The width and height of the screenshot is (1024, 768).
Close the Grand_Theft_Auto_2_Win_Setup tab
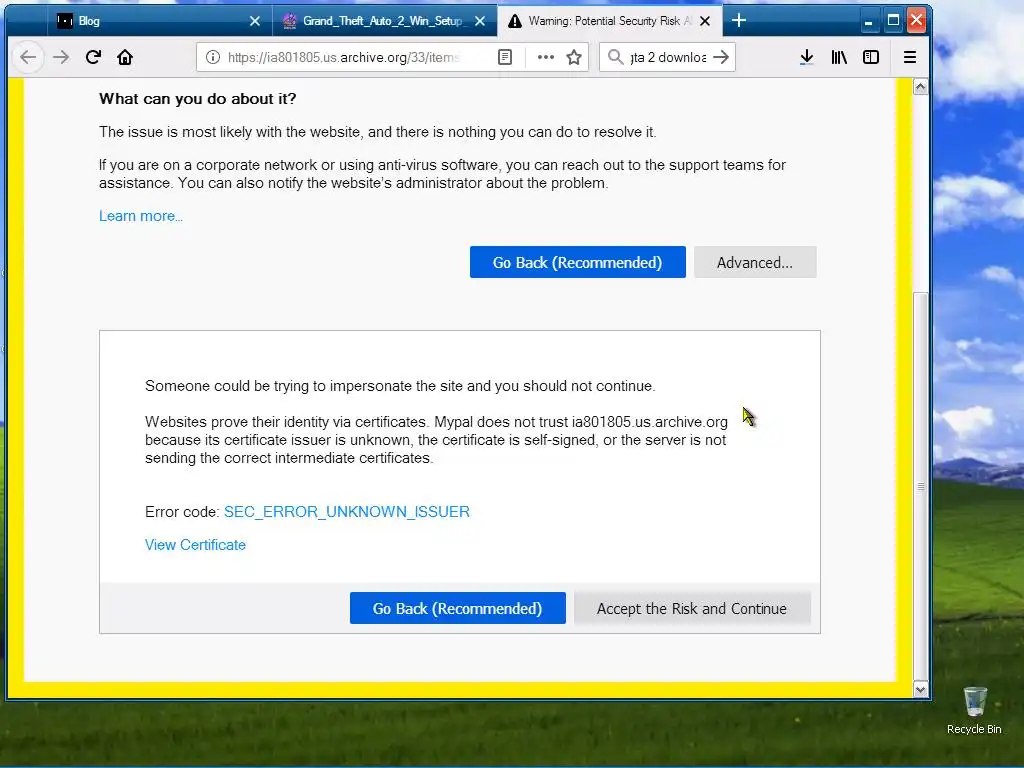pos(480,21)
